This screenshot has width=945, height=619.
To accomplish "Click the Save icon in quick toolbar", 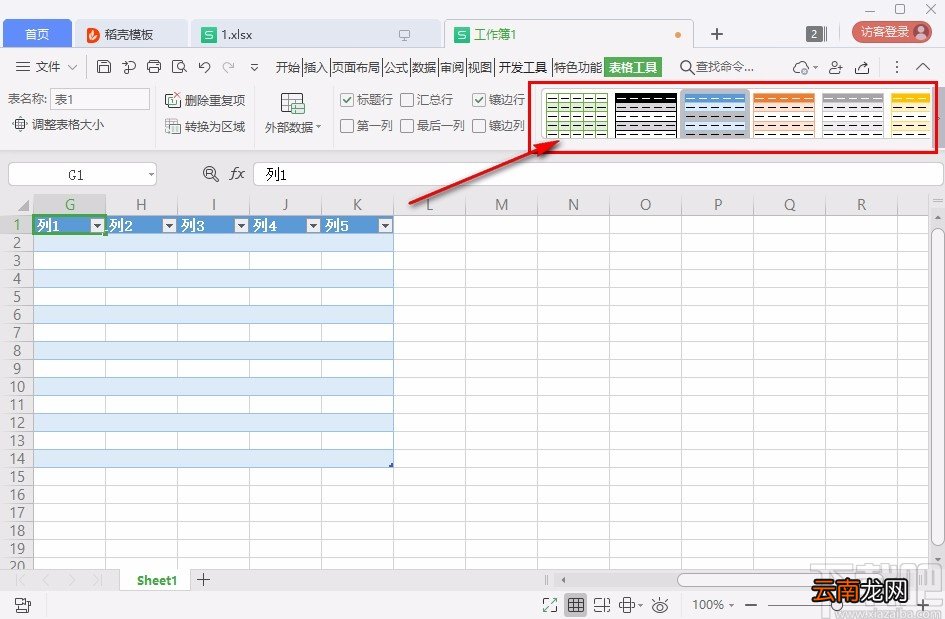I will pos(104,66).
